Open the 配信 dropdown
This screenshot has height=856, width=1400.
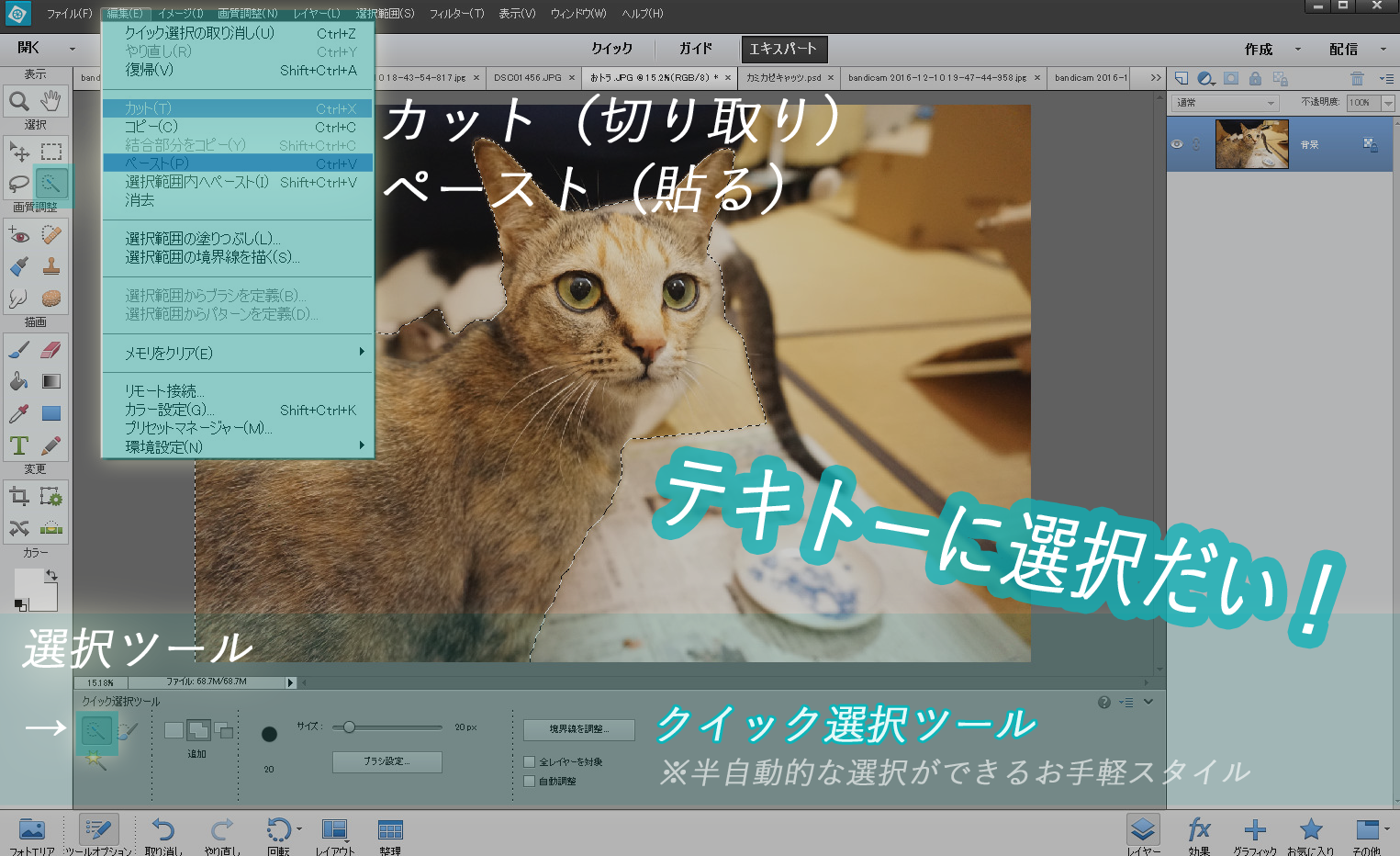tap(1357, 49)
